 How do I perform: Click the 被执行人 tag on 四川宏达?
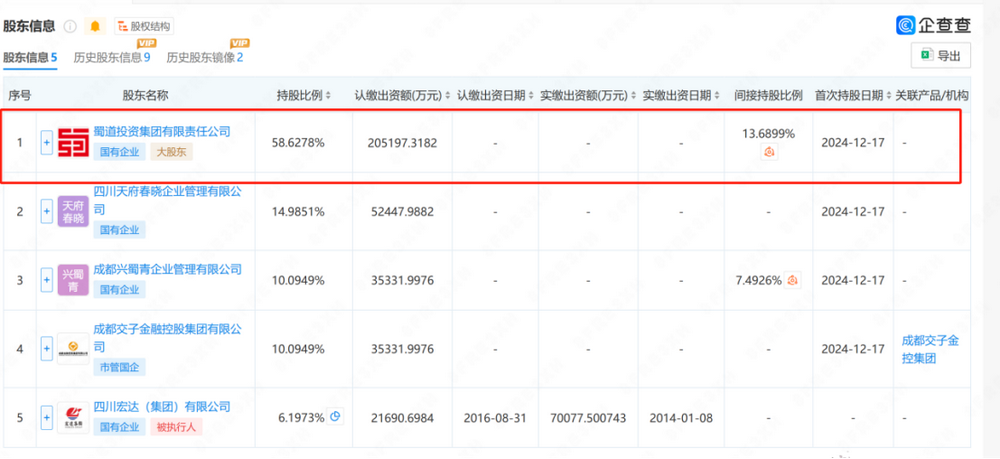pyautogui.click(x=175, y=428)
